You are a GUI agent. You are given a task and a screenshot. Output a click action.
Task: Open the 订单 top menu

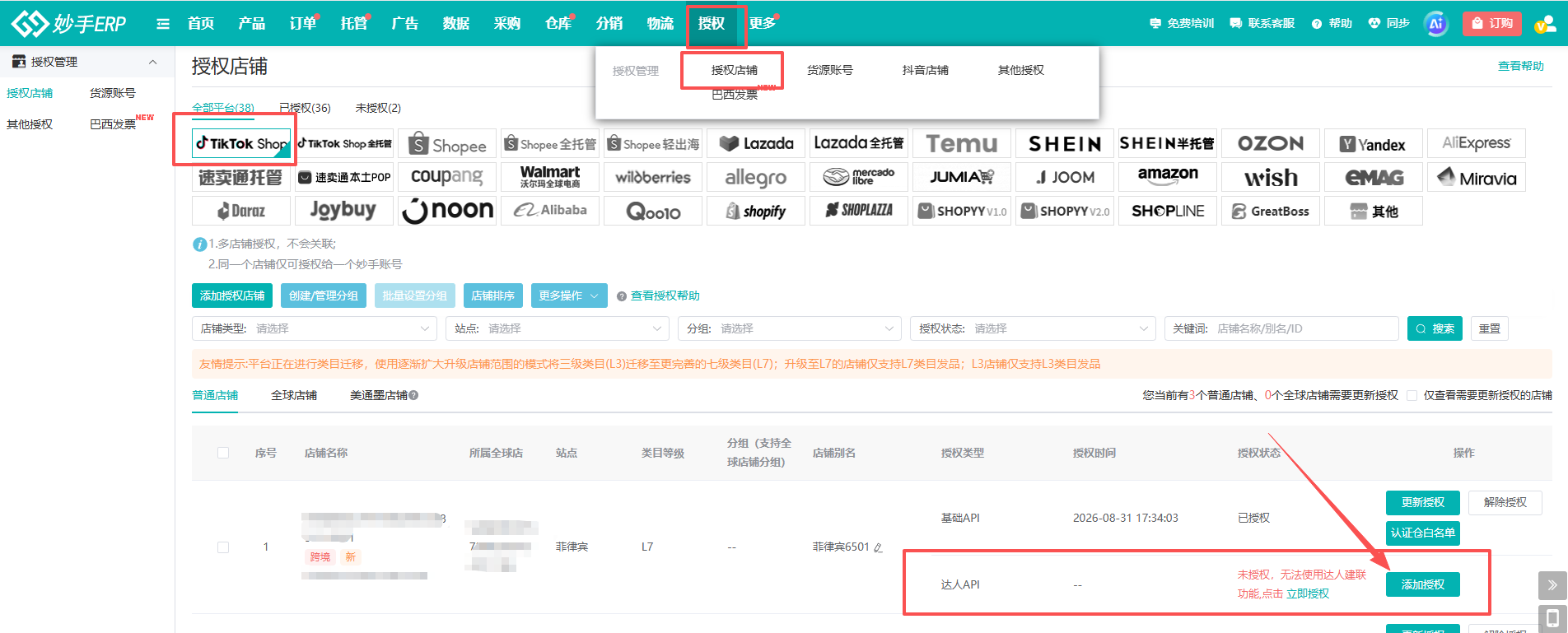click(303, 23)
